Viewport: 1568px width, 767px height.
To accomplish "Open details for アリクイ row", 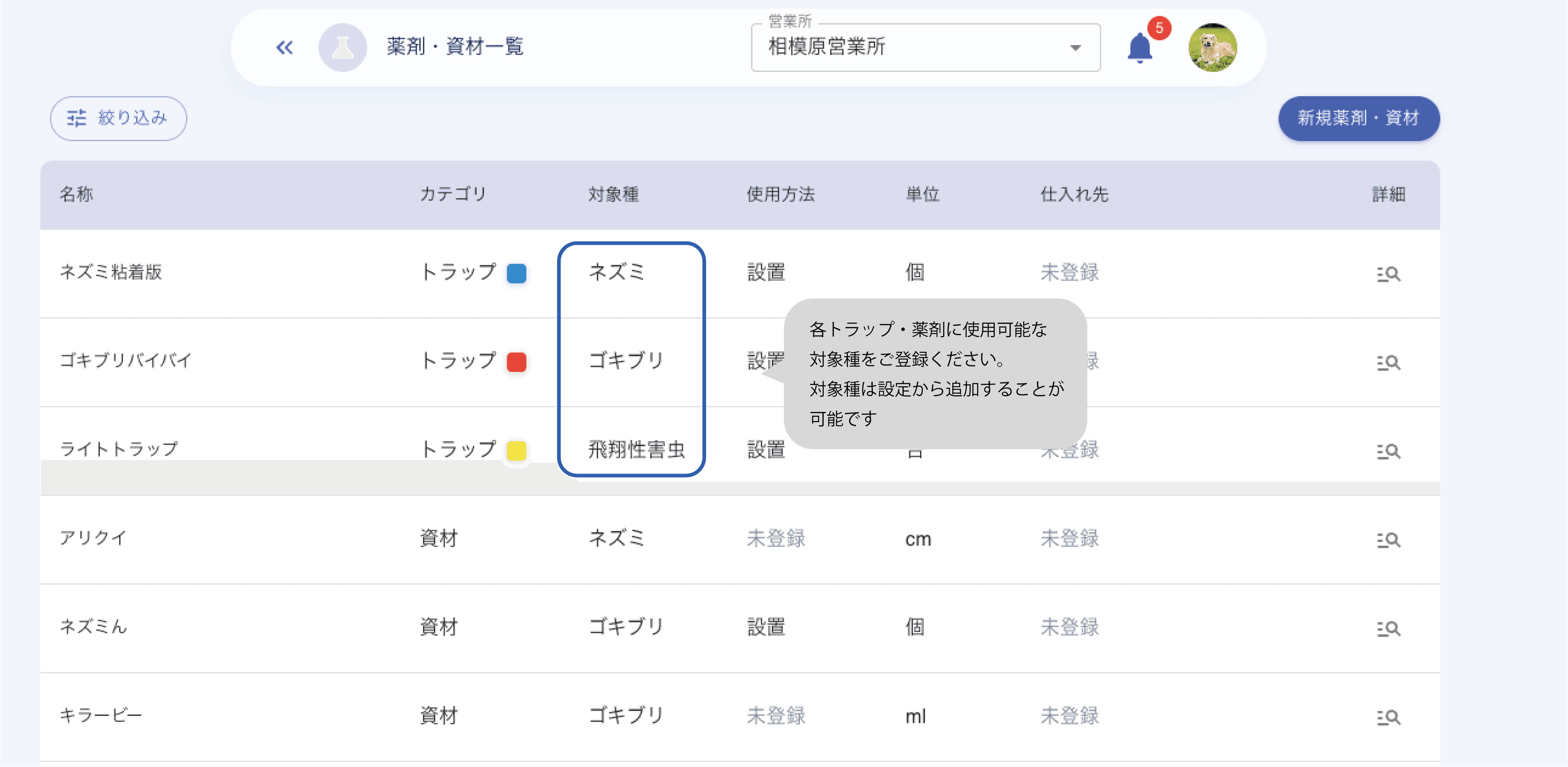I will click(1388, 540).
